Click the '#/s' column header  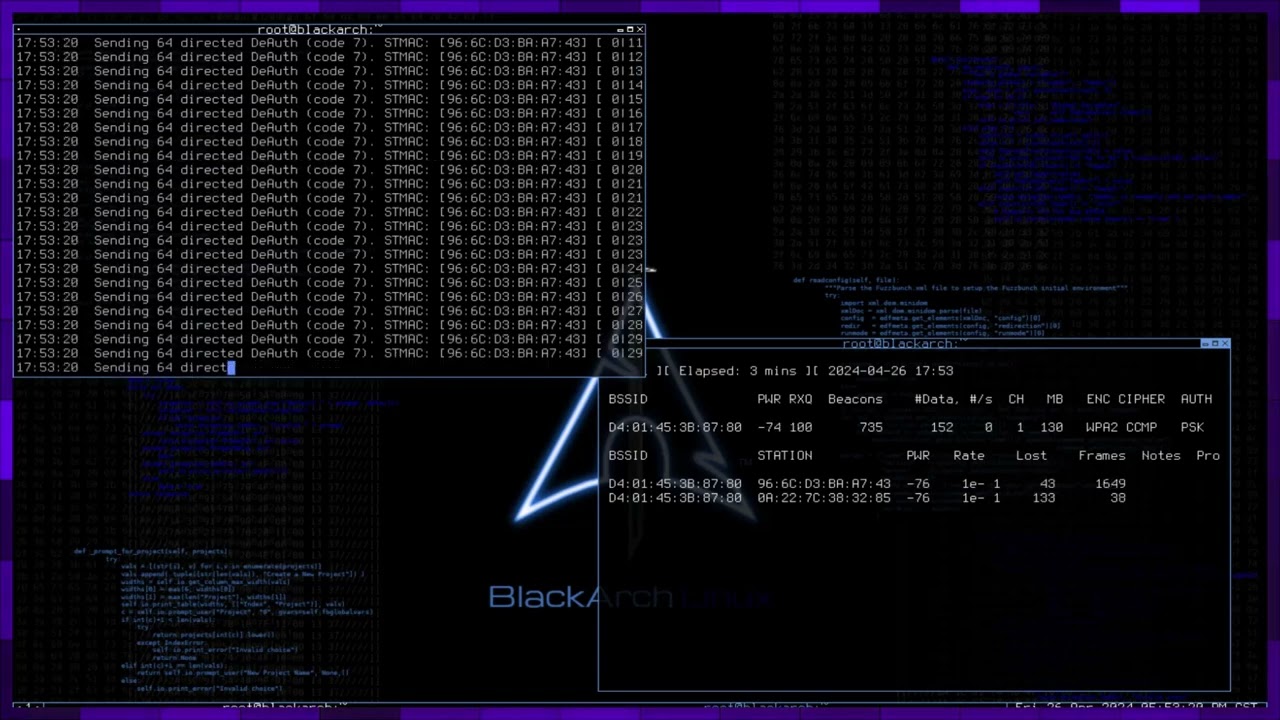click(981, 399)
